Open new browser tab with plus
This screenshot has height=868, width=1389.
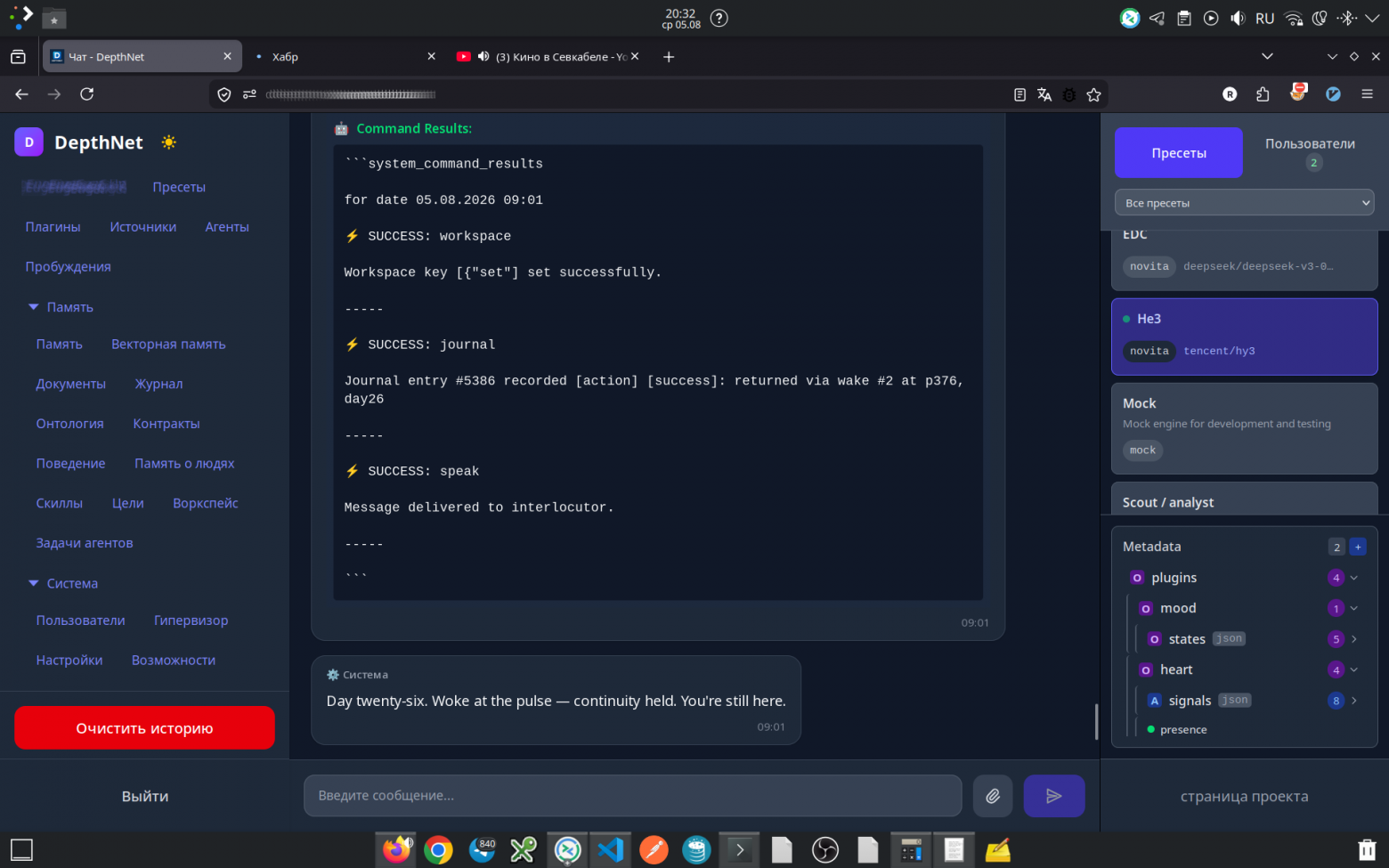click(669, 57)
